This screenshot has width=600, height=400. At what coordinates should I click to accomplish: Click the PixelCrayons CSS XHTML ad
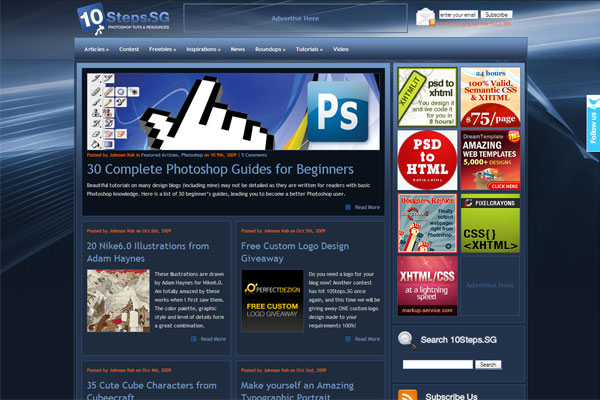click(490, 223)
